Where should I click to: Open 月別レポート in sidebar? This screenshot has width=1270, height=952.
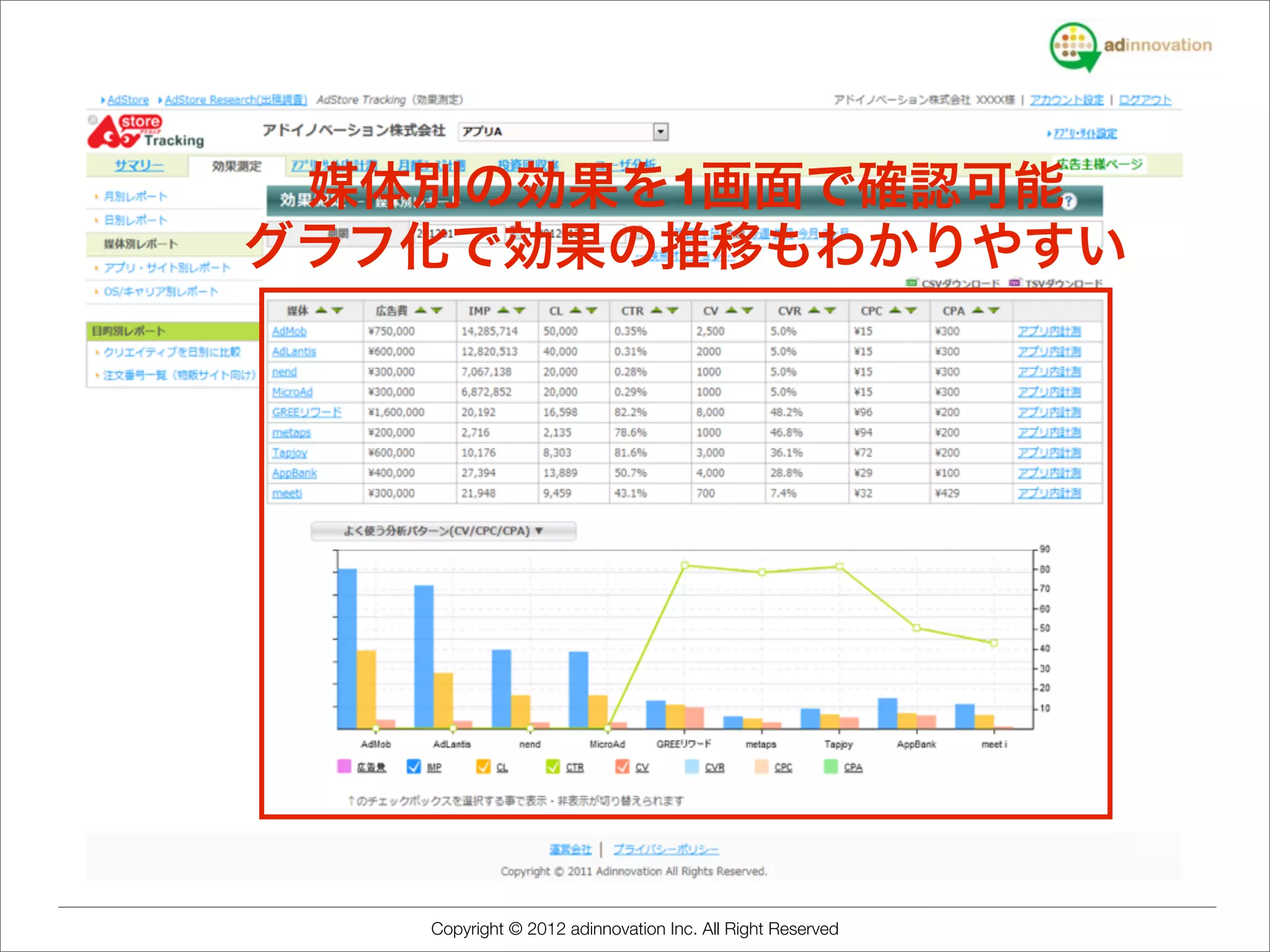(135, 196)
